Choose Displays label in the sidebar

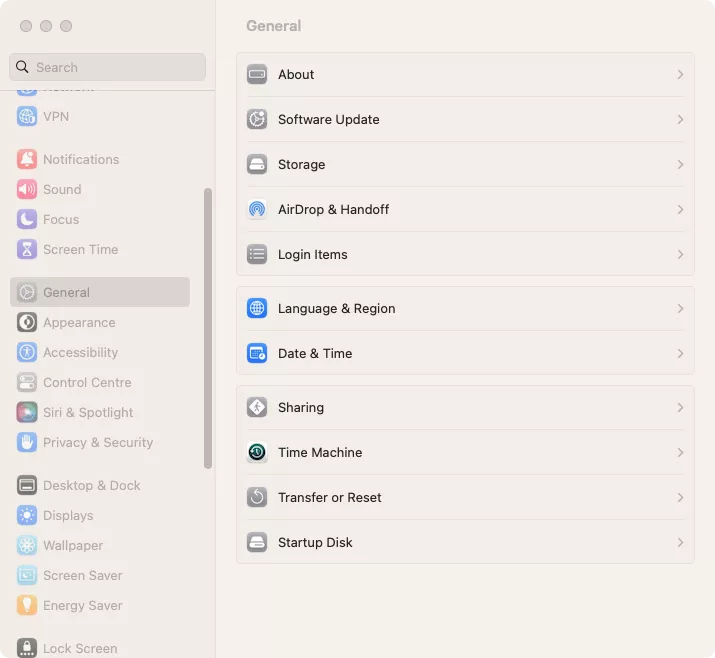pos(68,515)
